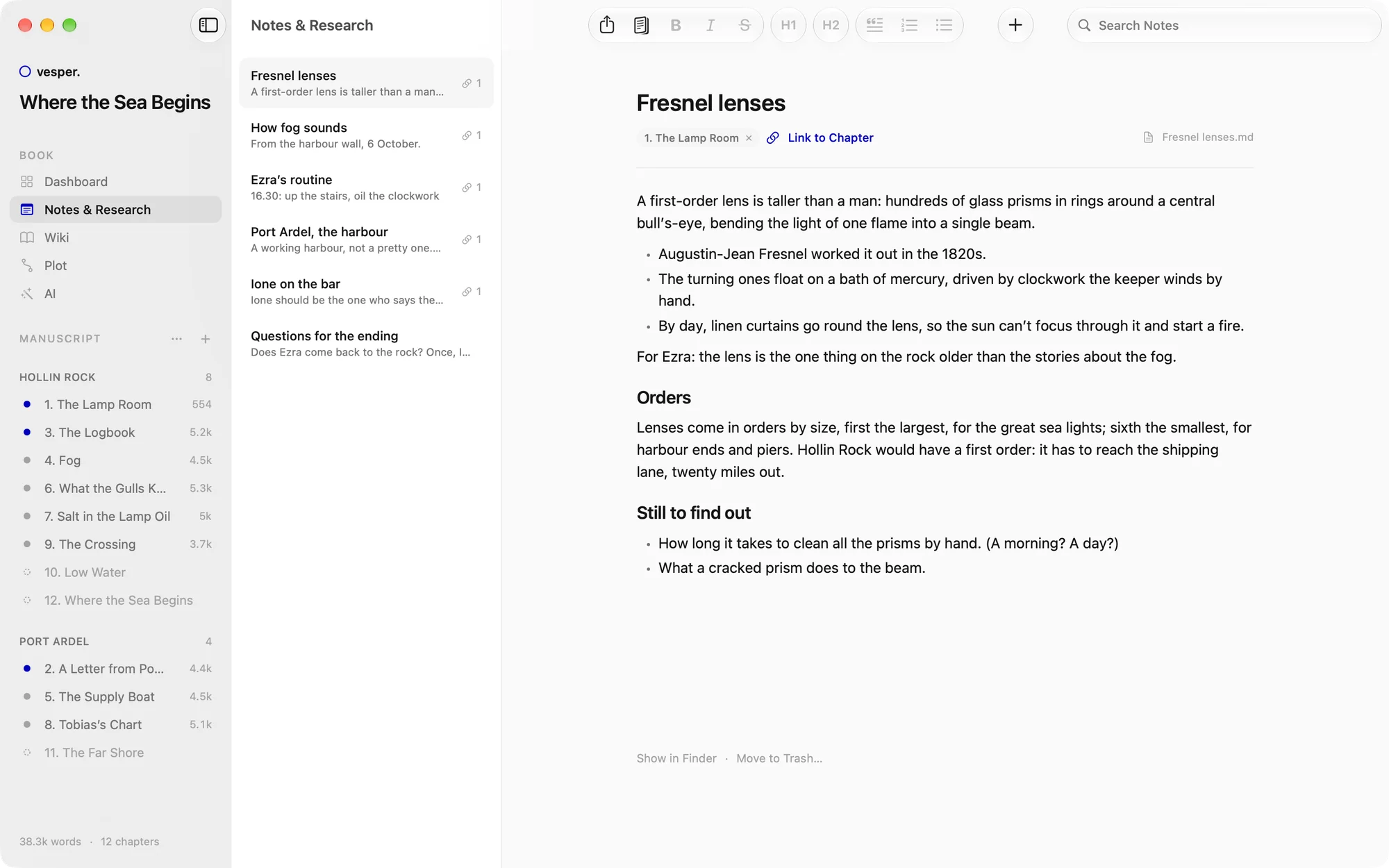Open chapter '8. Tobias's Chart'
Image resolution: width=1389 pixels, height=868 pixels.
tap(115, 724)
